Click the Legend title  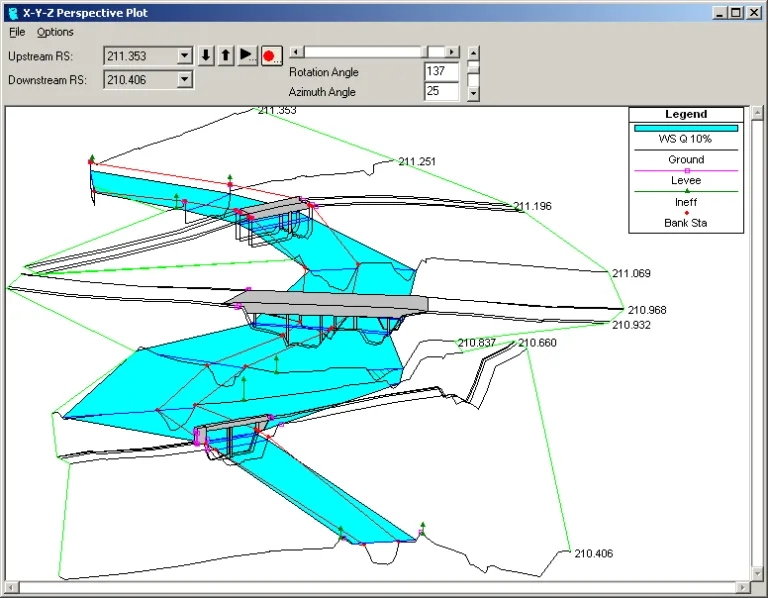click(686, 114)
